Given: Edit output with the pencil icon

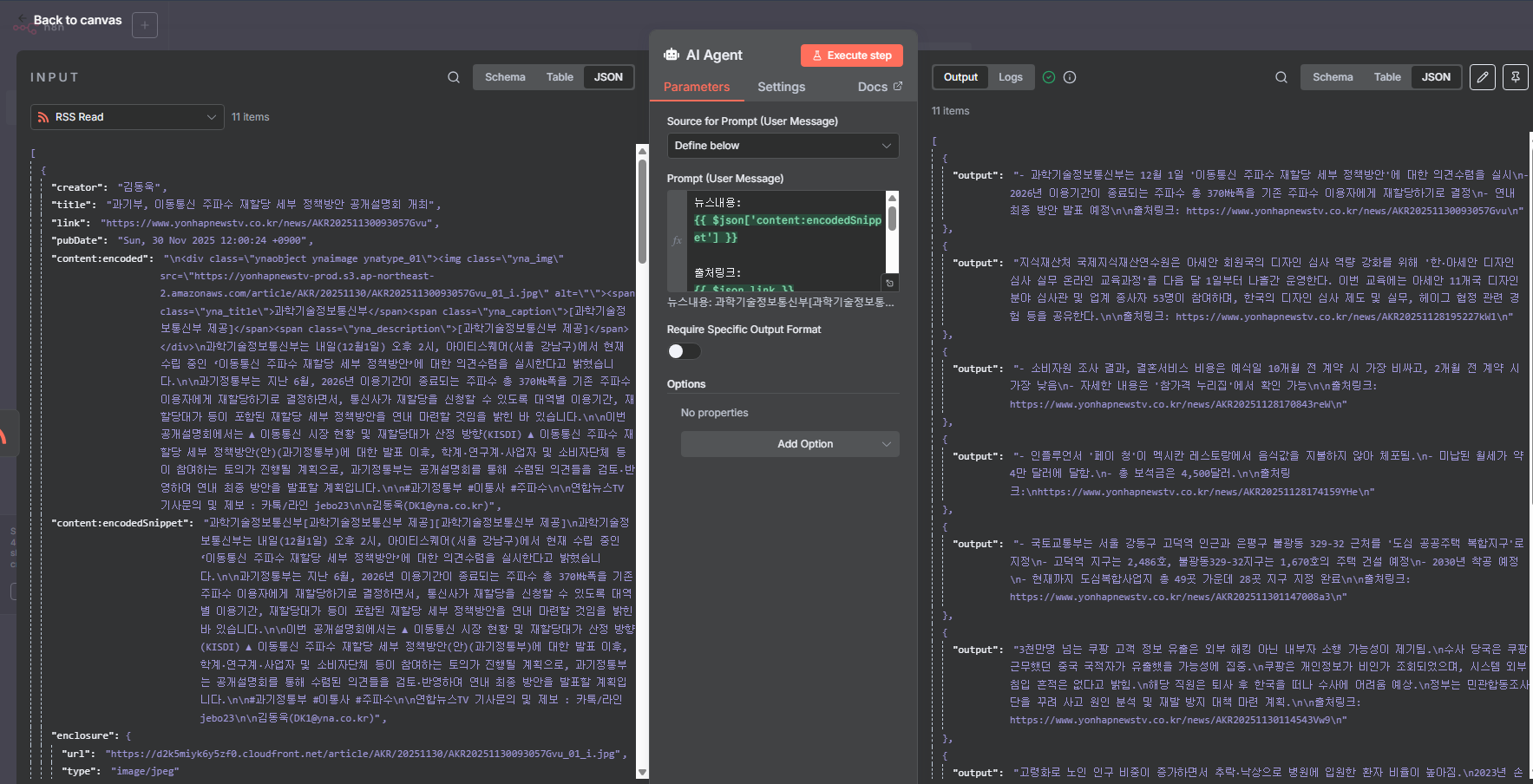Looking at the screenshot, I should point(1483,77).
